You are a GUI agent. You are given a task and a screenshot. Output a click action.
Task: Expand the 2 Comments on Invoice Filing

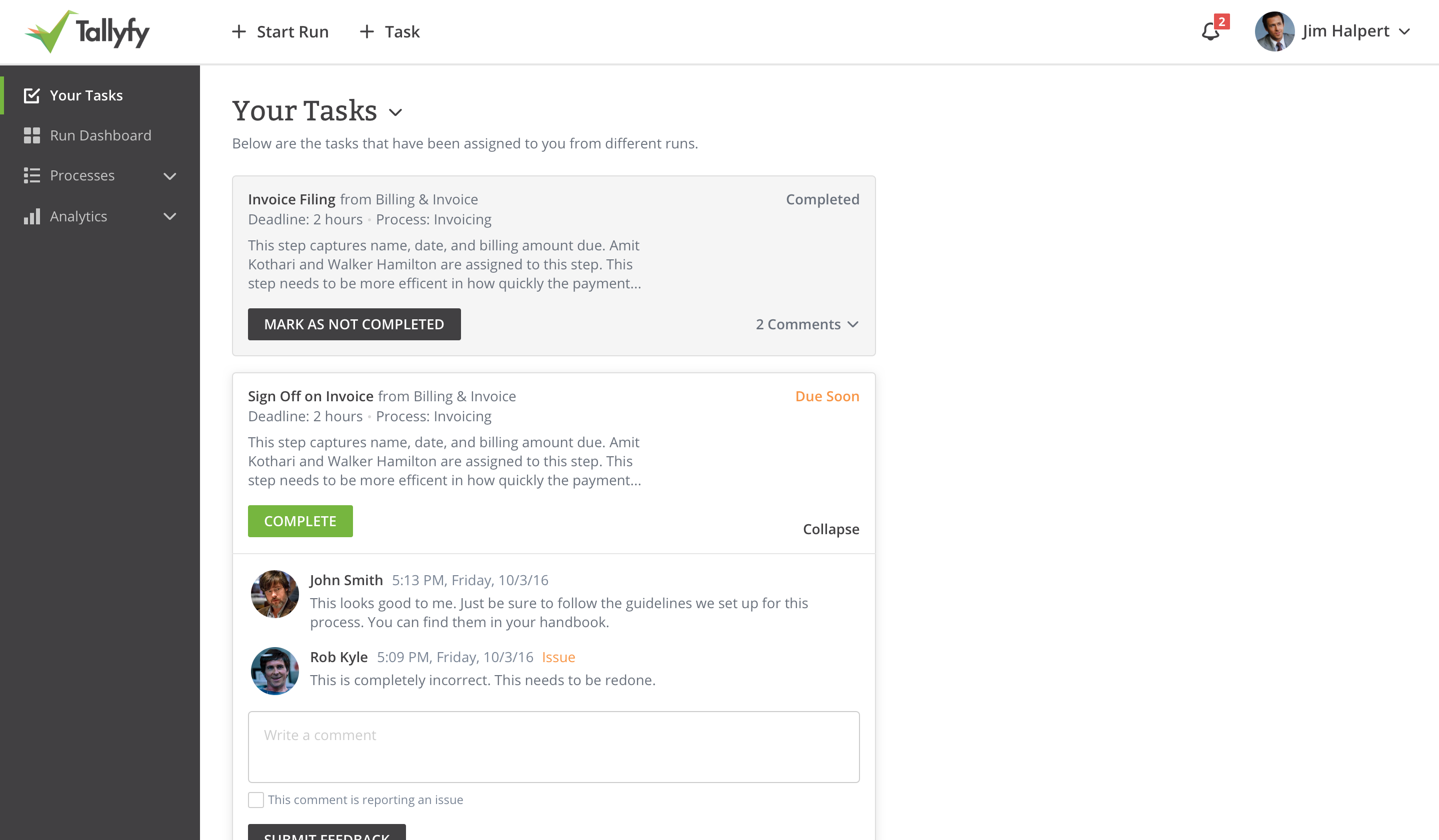point(807,324)
